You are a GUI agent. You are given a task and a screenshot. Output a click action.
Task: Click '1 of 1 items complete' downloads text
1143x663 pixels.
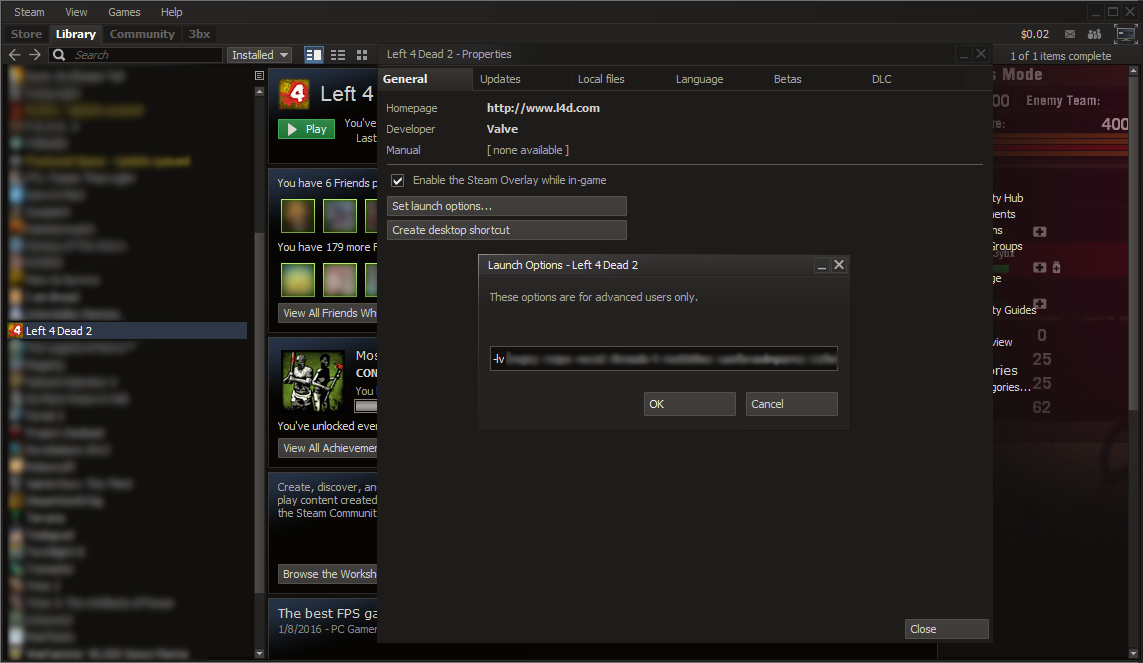(x=1061, y=56)
